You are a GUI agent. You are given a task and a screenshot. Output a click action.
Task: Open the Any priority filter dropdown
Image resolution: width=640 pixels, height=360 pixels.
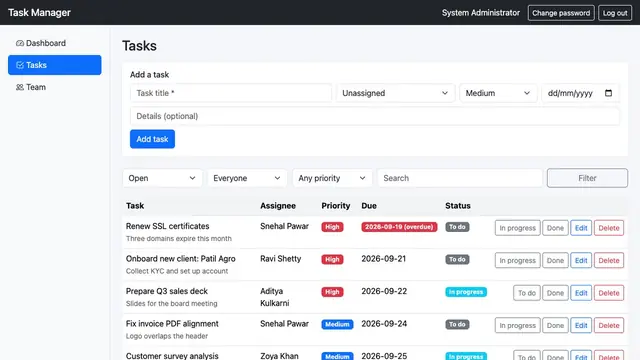[x=332, y=178]
